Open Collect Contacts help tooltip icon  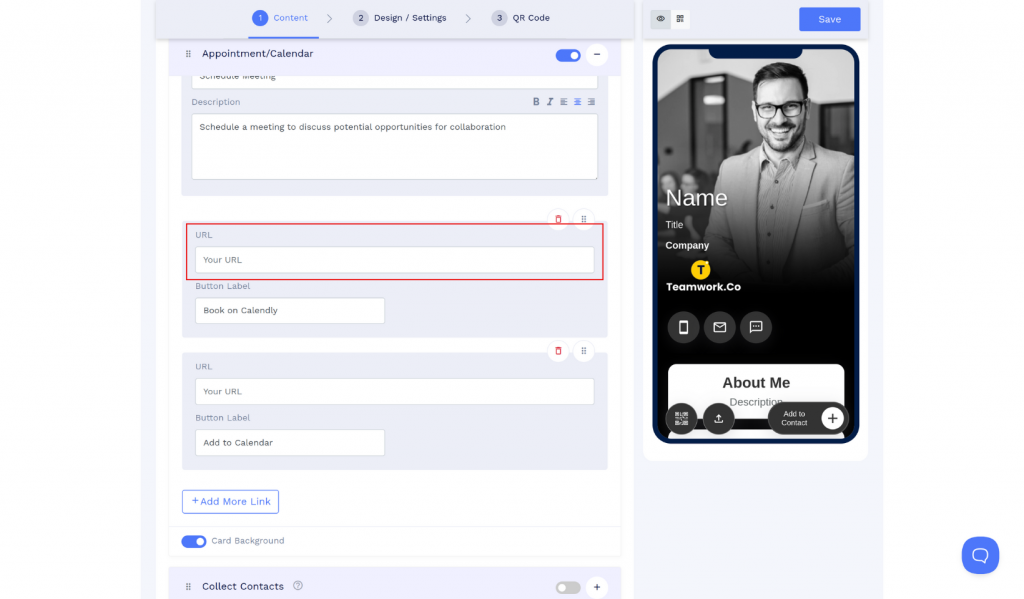298,586
